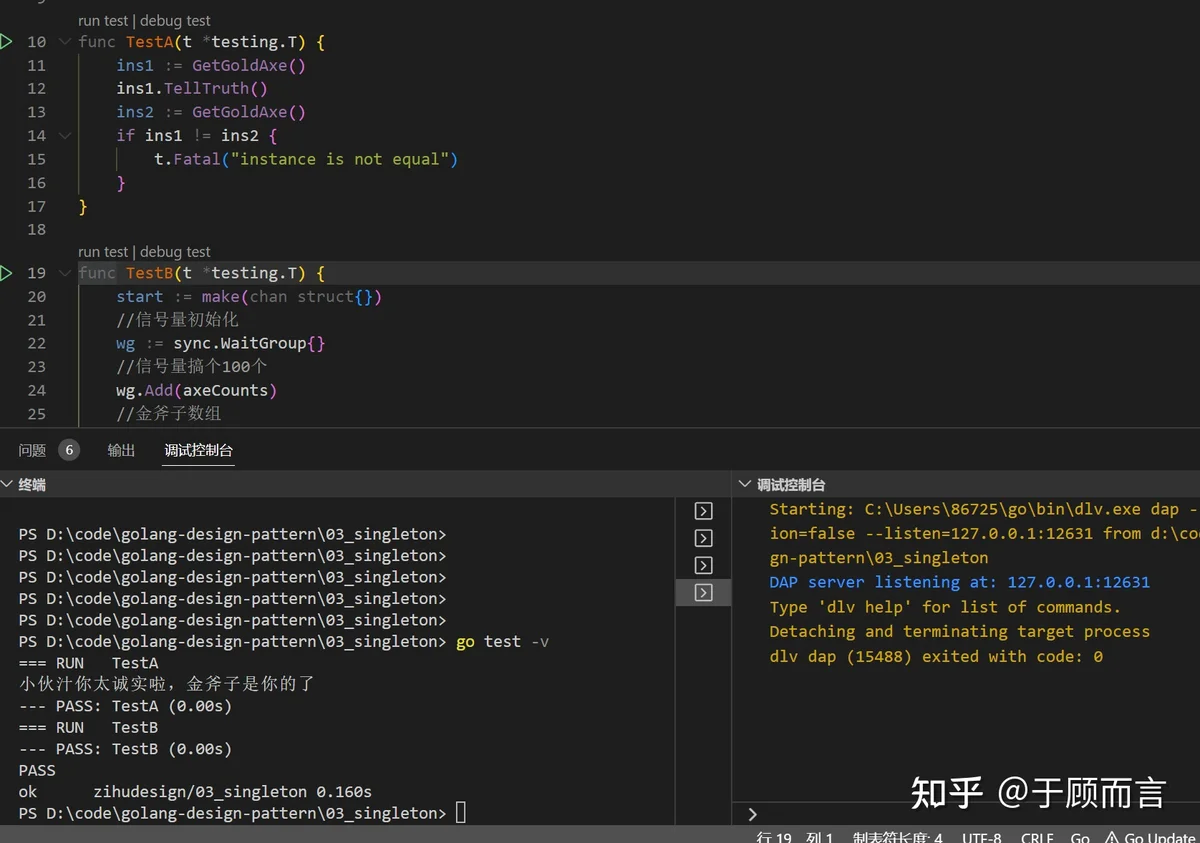The image size is (1200, 843).
Task: Click the '小伙汁你太诚实啦' terminal output line
Action: tap(167, 685)
